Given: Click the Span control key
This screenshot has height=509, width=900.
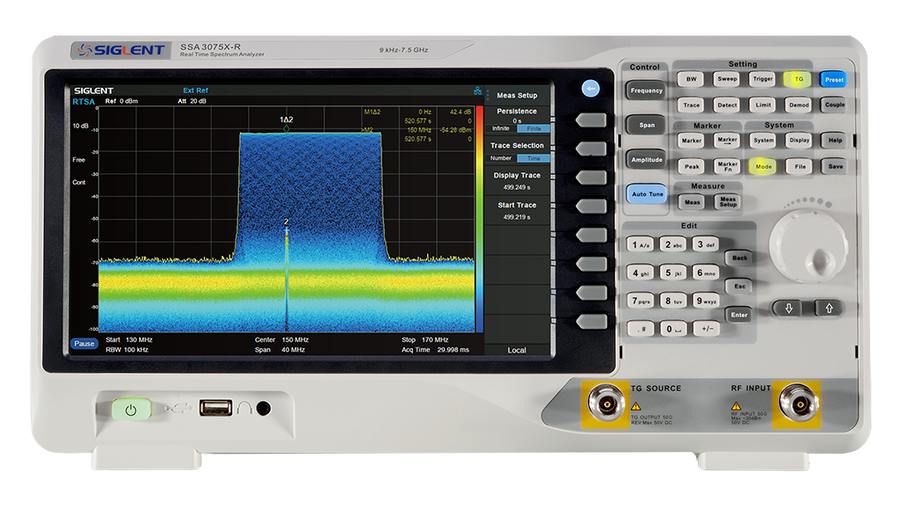Looking at the screenshot, I should point(646,125).
